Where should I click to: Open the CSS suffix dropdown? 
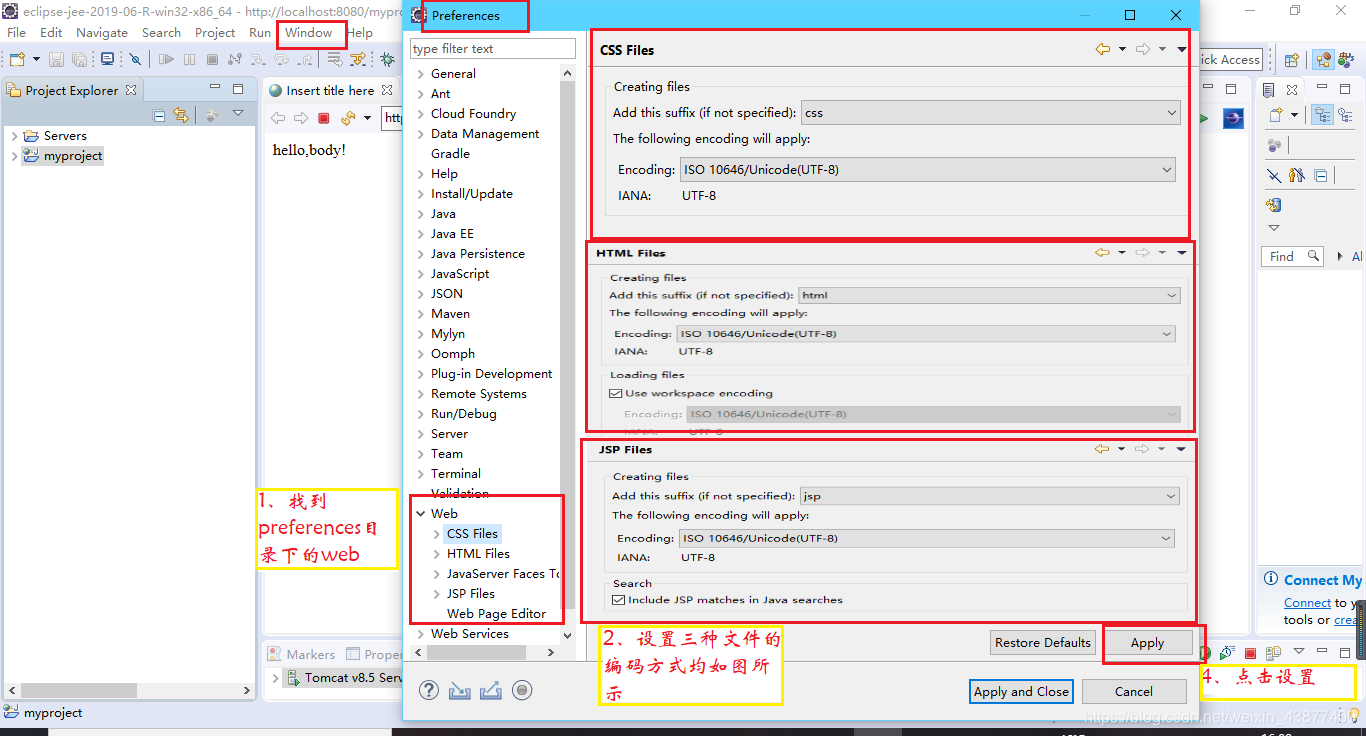click(990, 113)
